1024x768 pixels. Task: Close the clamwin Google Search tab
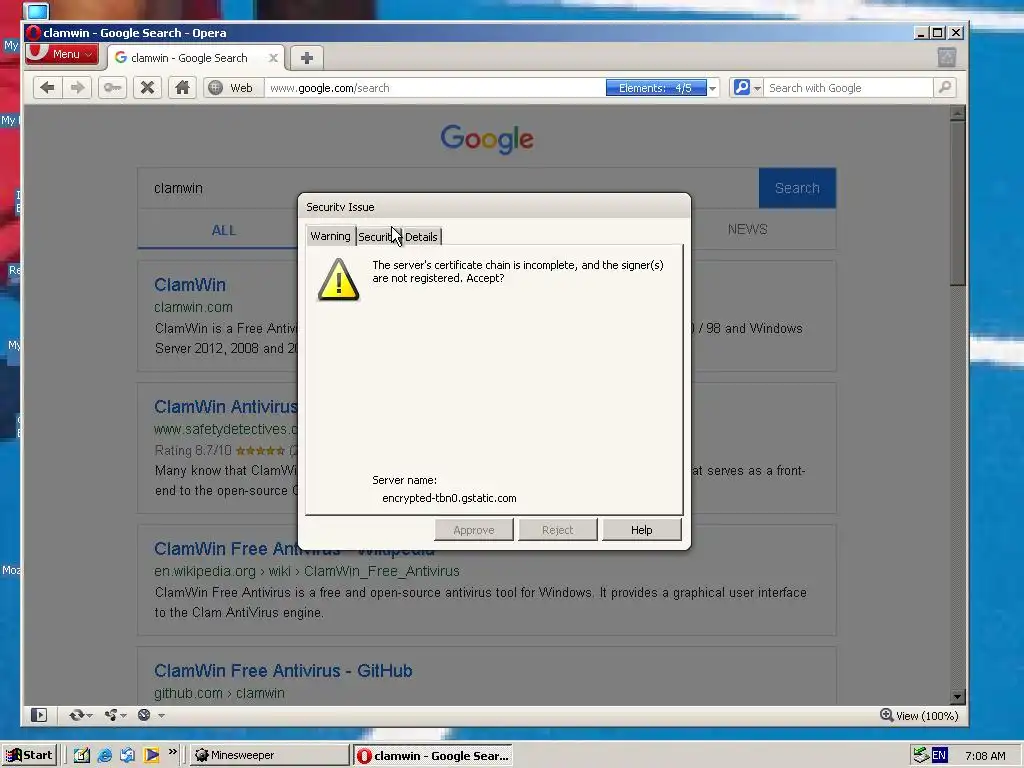click(273, 58)
